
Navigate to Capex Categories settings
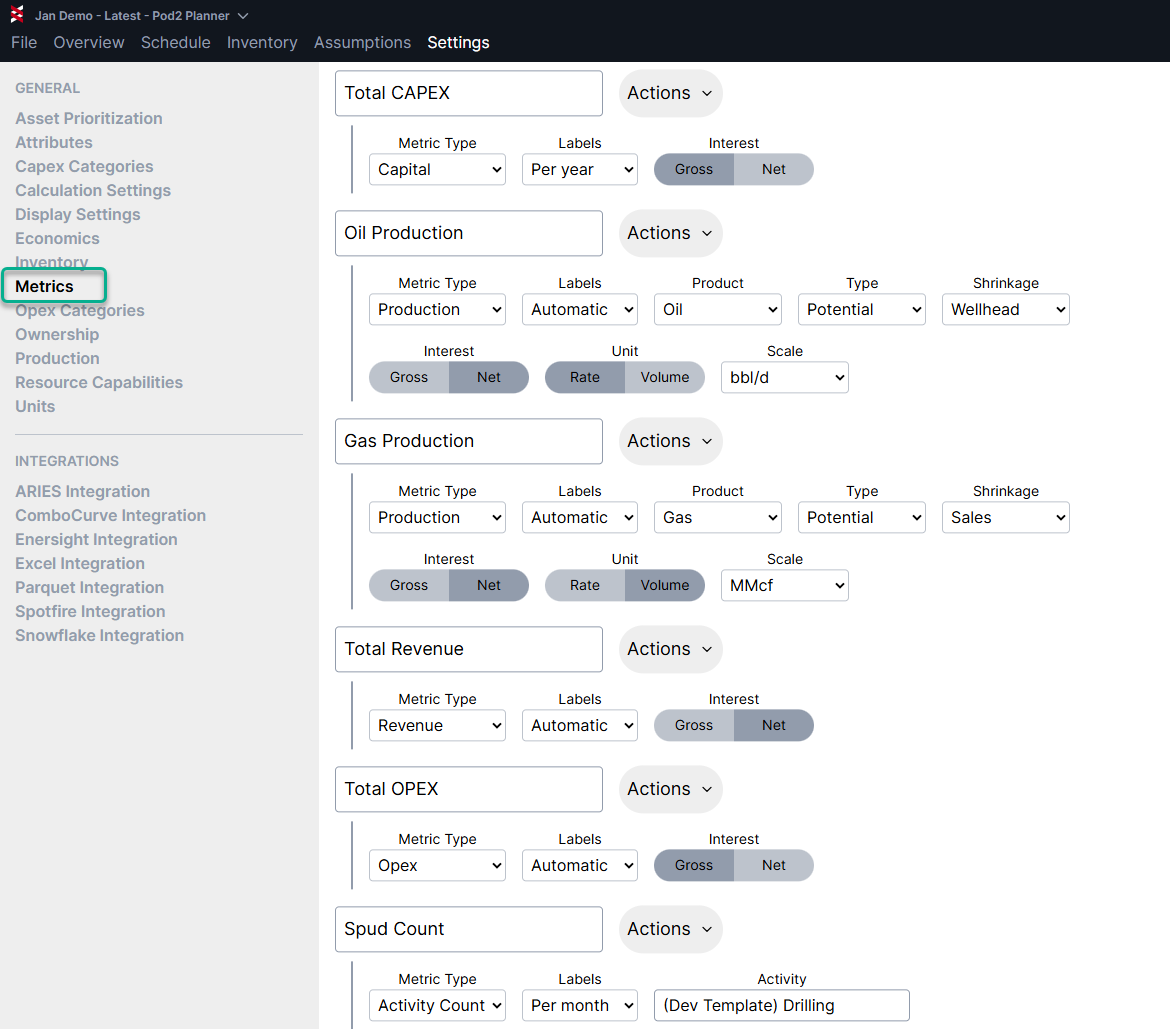coord(84,166)
